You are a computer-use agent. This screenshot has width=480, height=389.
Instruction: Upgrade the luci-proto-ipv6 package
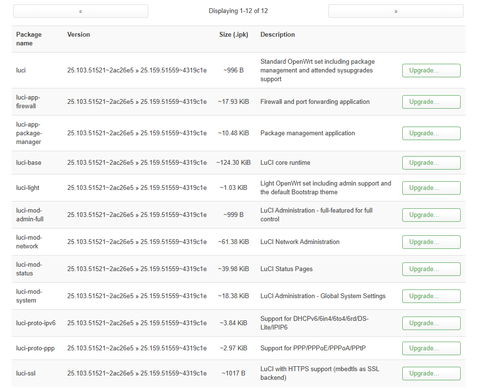(x=431, y=323)
